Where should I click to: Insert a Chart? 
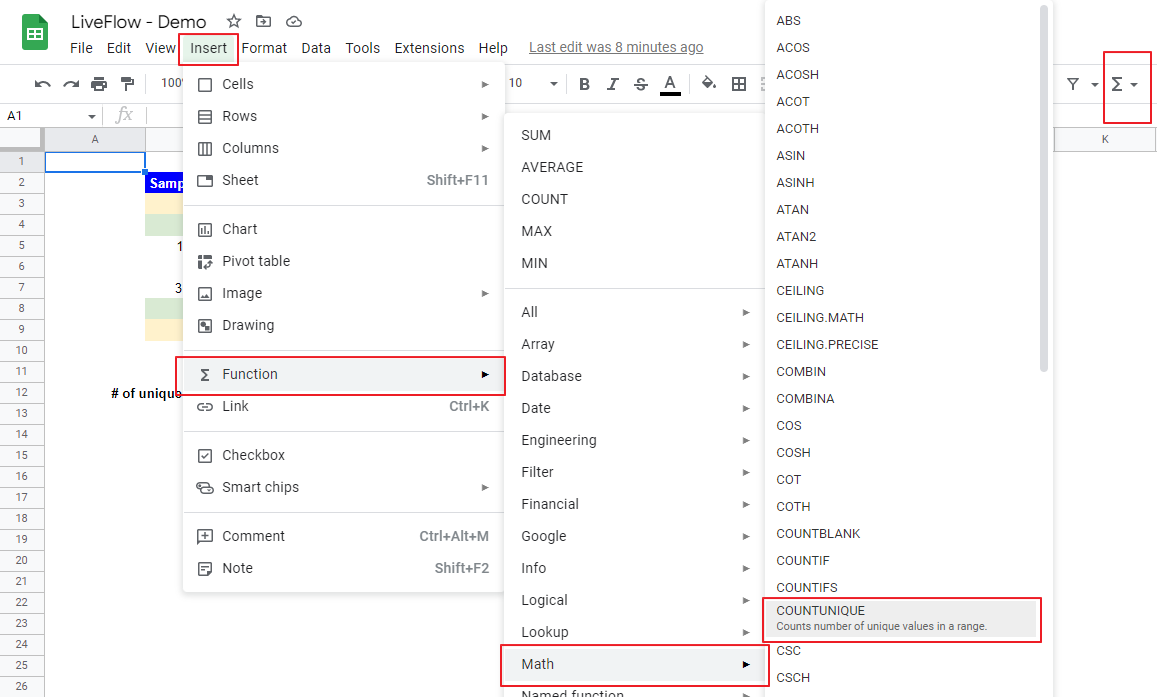[344, 229]
